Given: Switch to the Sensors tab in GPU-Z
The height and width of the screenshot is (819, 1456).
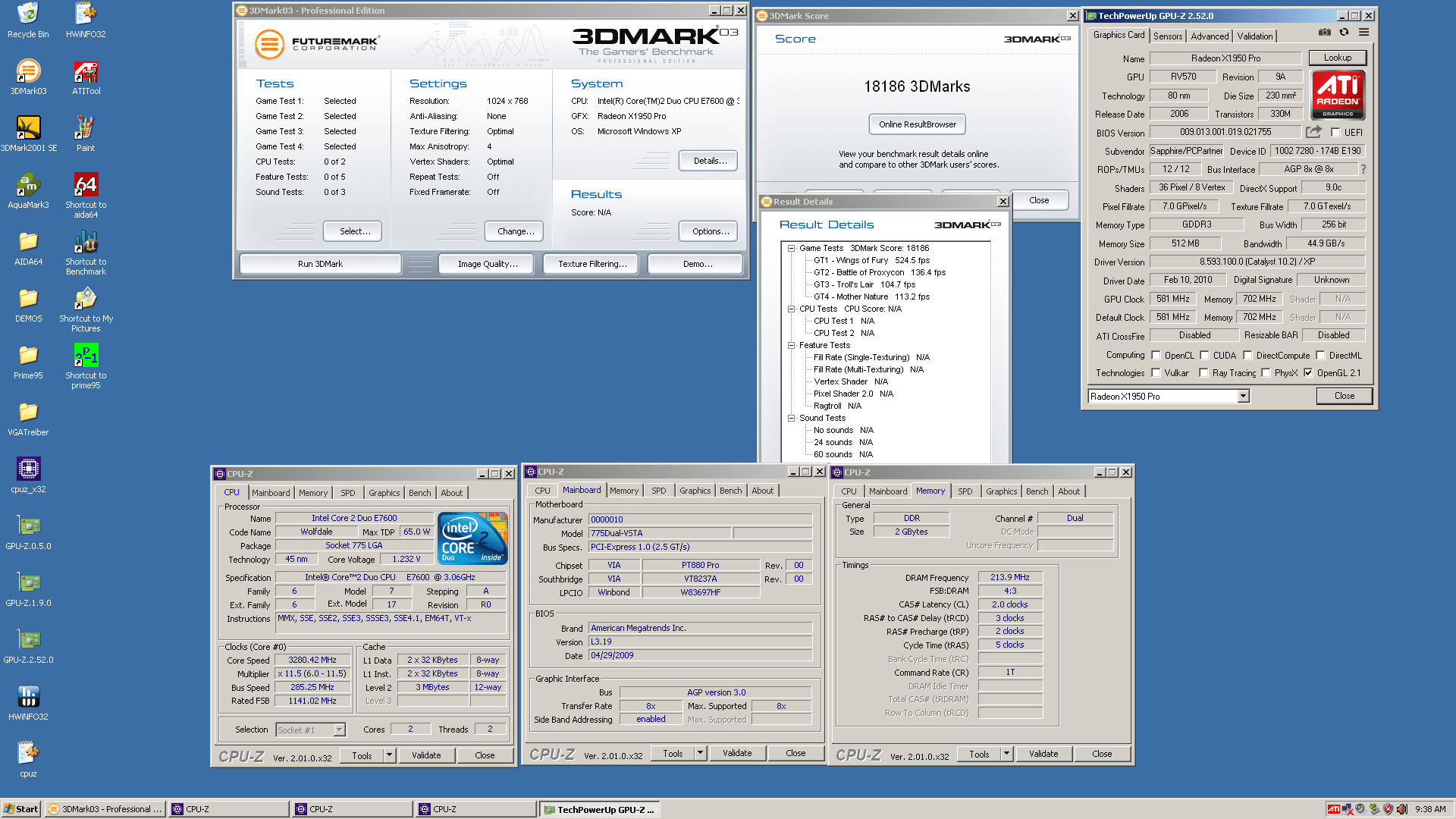Looking at the screenshot, I should (1167, 36).
